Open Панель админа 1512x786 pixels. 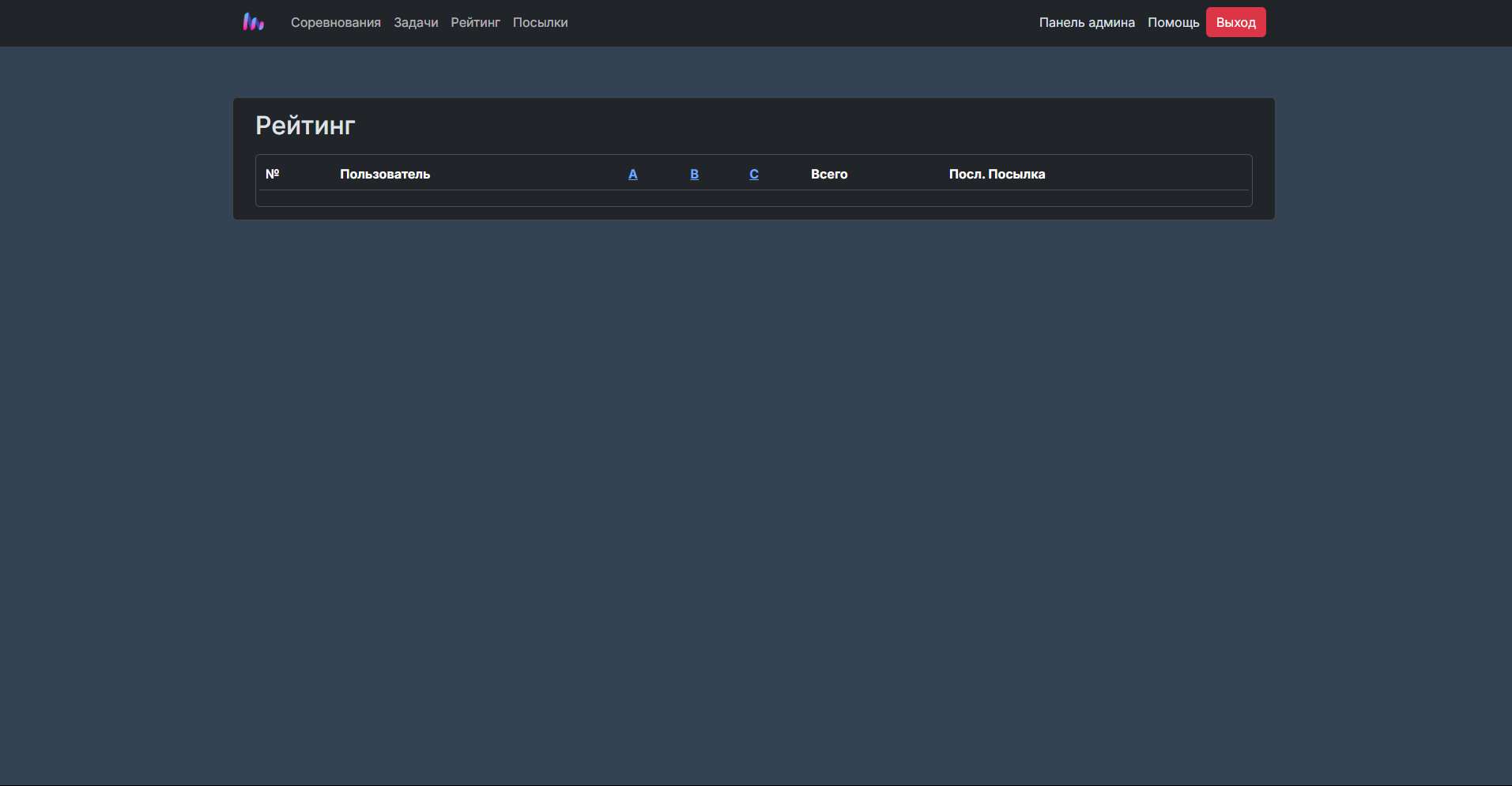pos(1086,23)
